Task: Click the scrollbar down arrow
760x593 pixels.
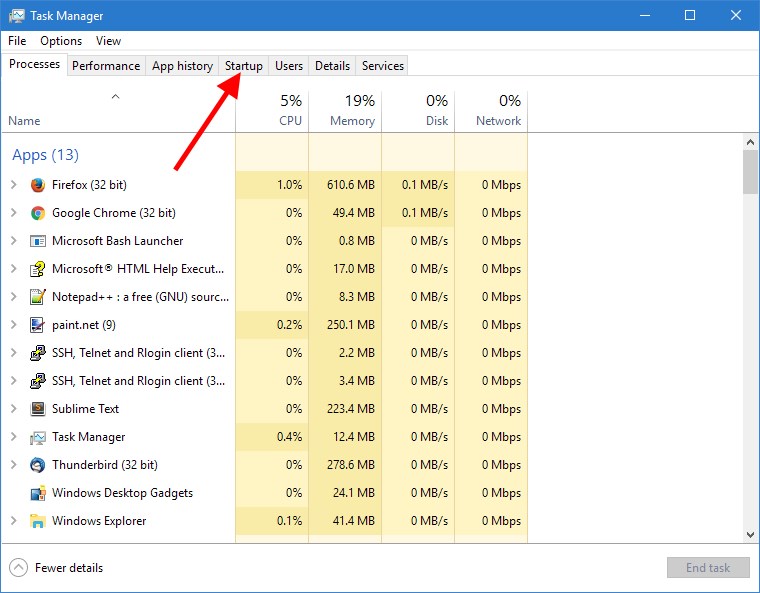Action: 750,535
